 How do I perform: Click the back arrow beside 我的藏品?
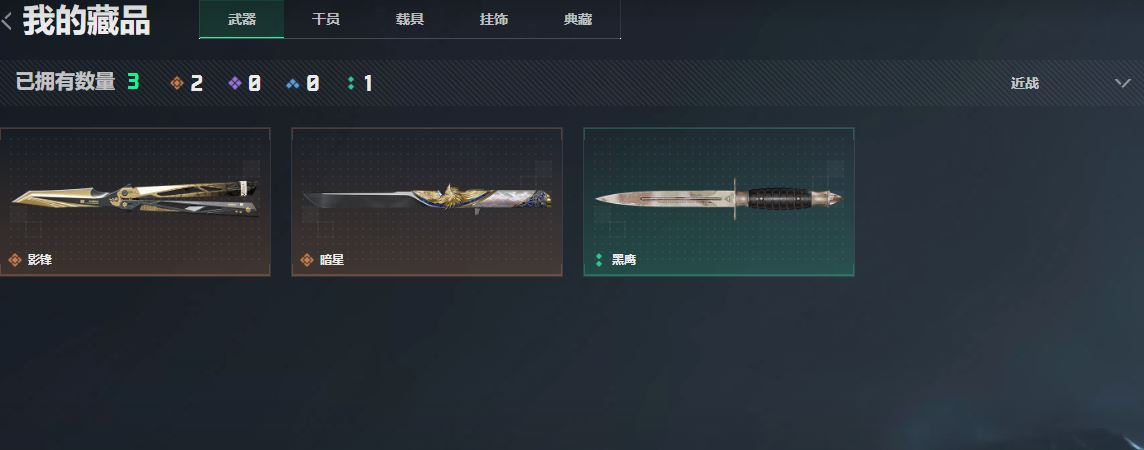point(7,20)
